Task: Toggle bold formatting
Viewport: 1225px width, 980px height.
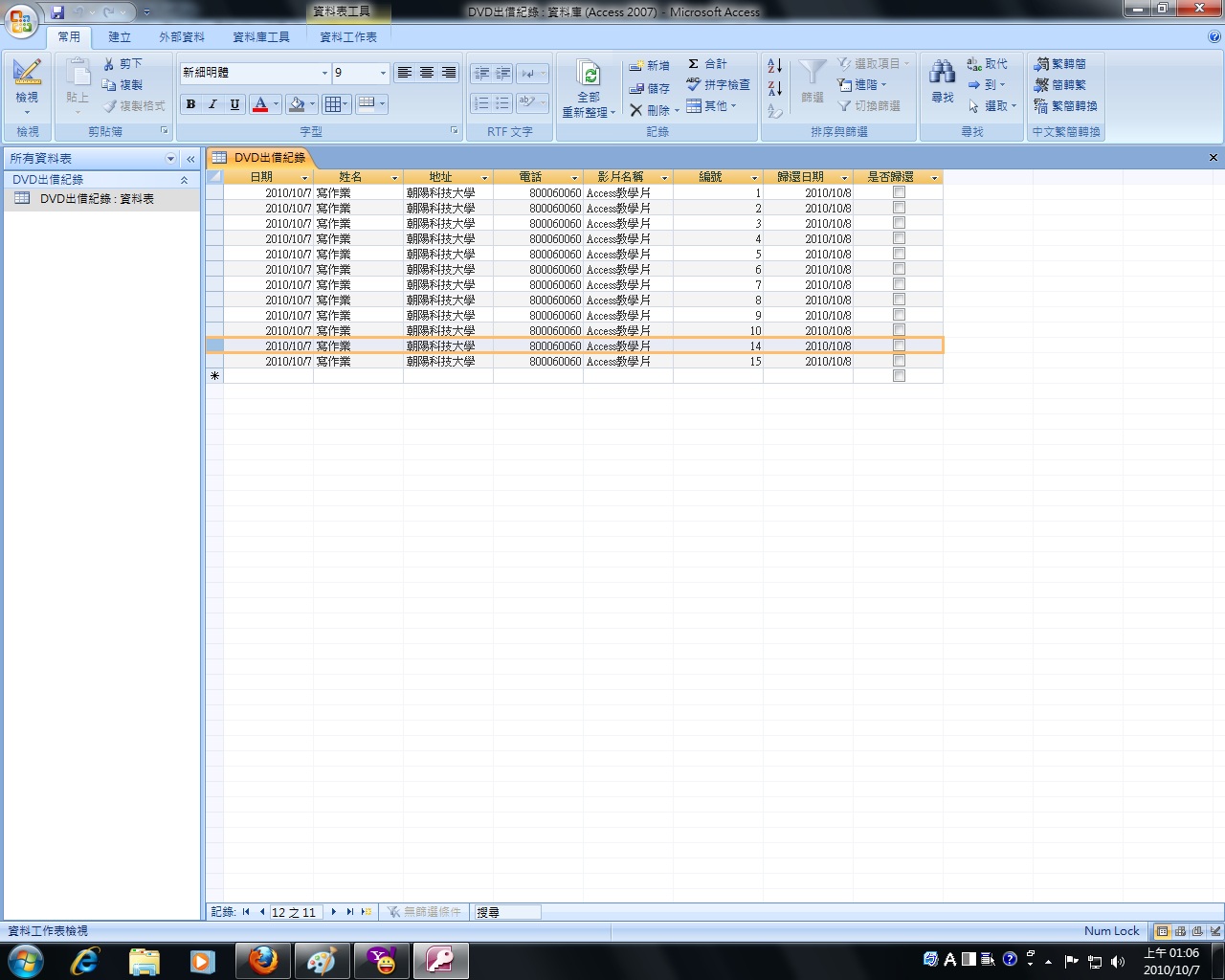Action: coord(190,104)
